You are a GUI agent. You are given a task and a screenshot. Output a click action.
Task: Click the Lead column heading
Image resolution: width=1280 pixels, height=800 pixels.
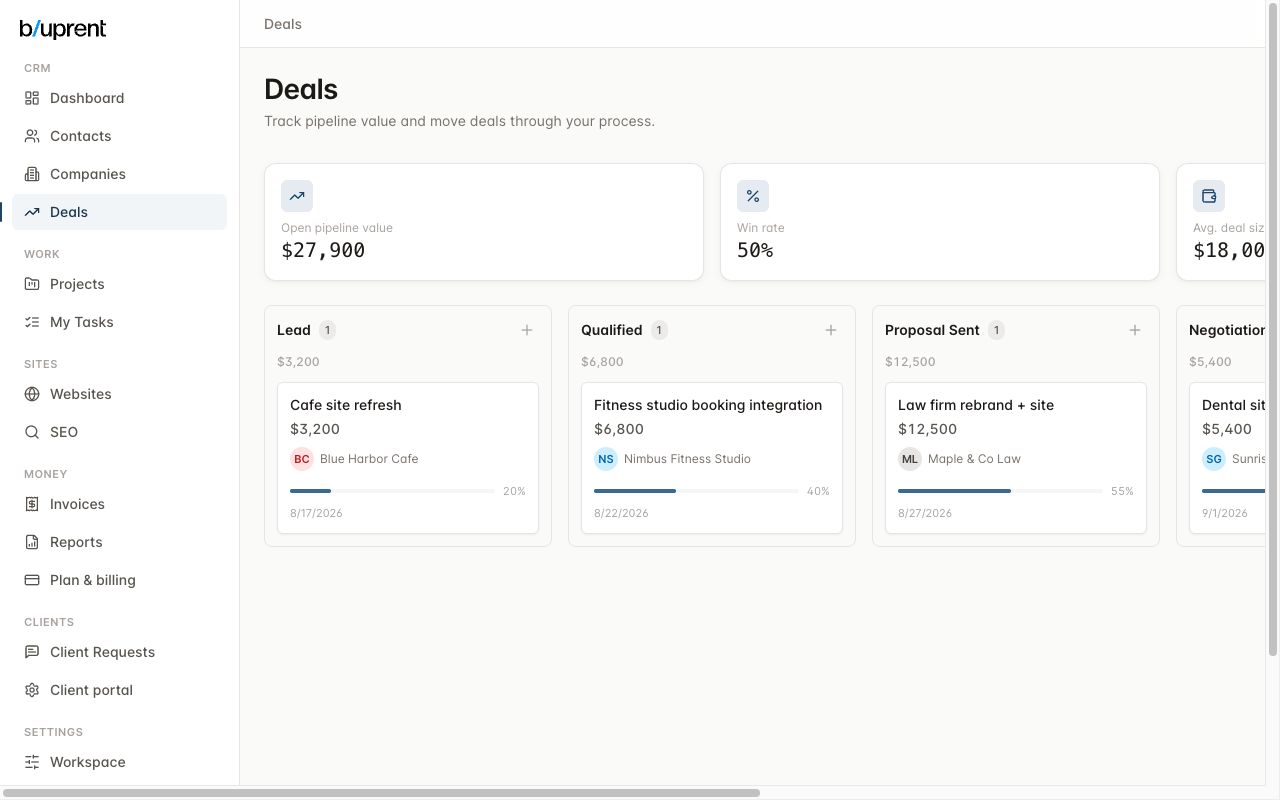294,330
